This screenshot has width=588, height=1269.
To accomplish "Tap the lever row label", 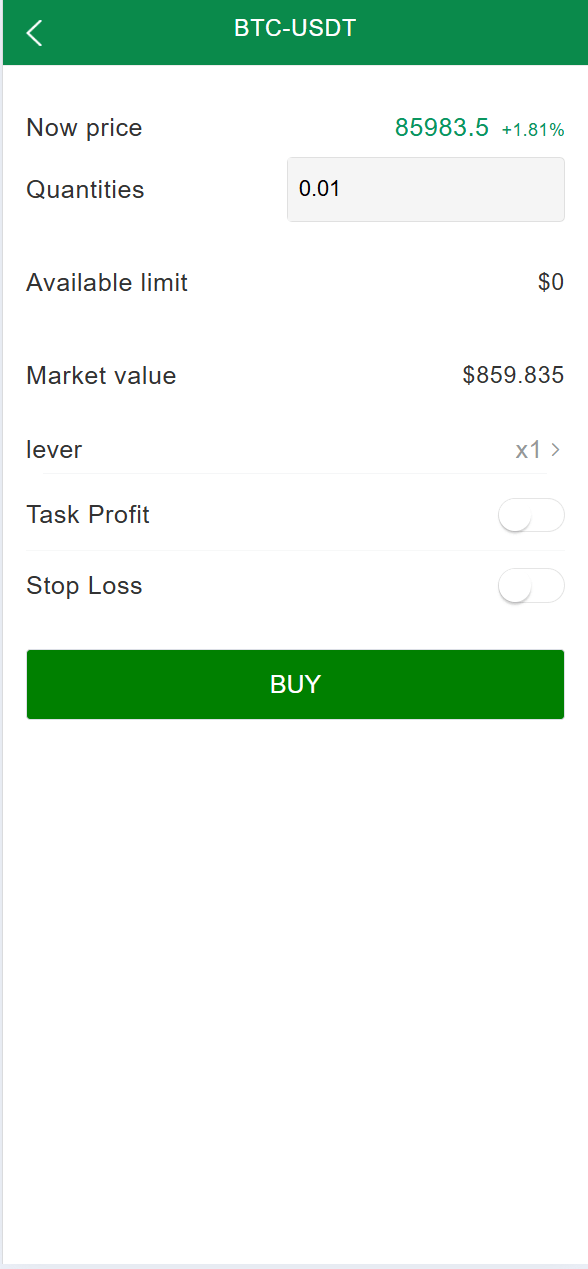I will click(x=54, y=450).
